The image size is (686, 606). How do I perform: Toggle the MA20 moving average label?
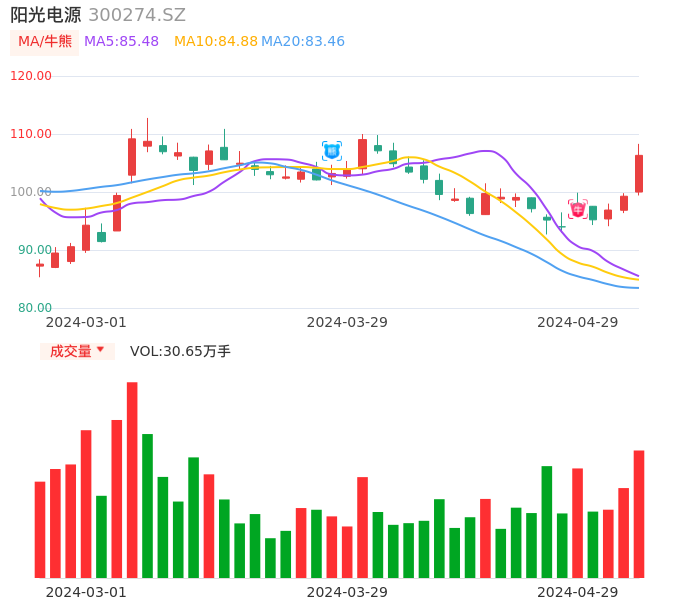click(303, 41)
